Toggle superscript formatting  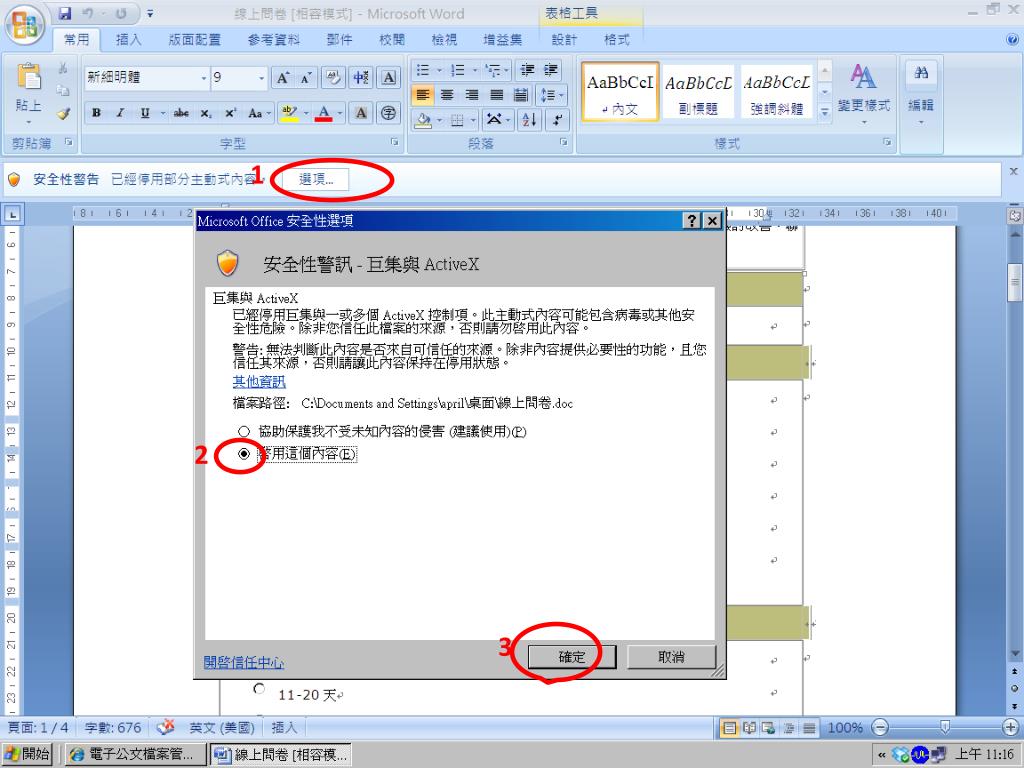click(x=230, y=113)
